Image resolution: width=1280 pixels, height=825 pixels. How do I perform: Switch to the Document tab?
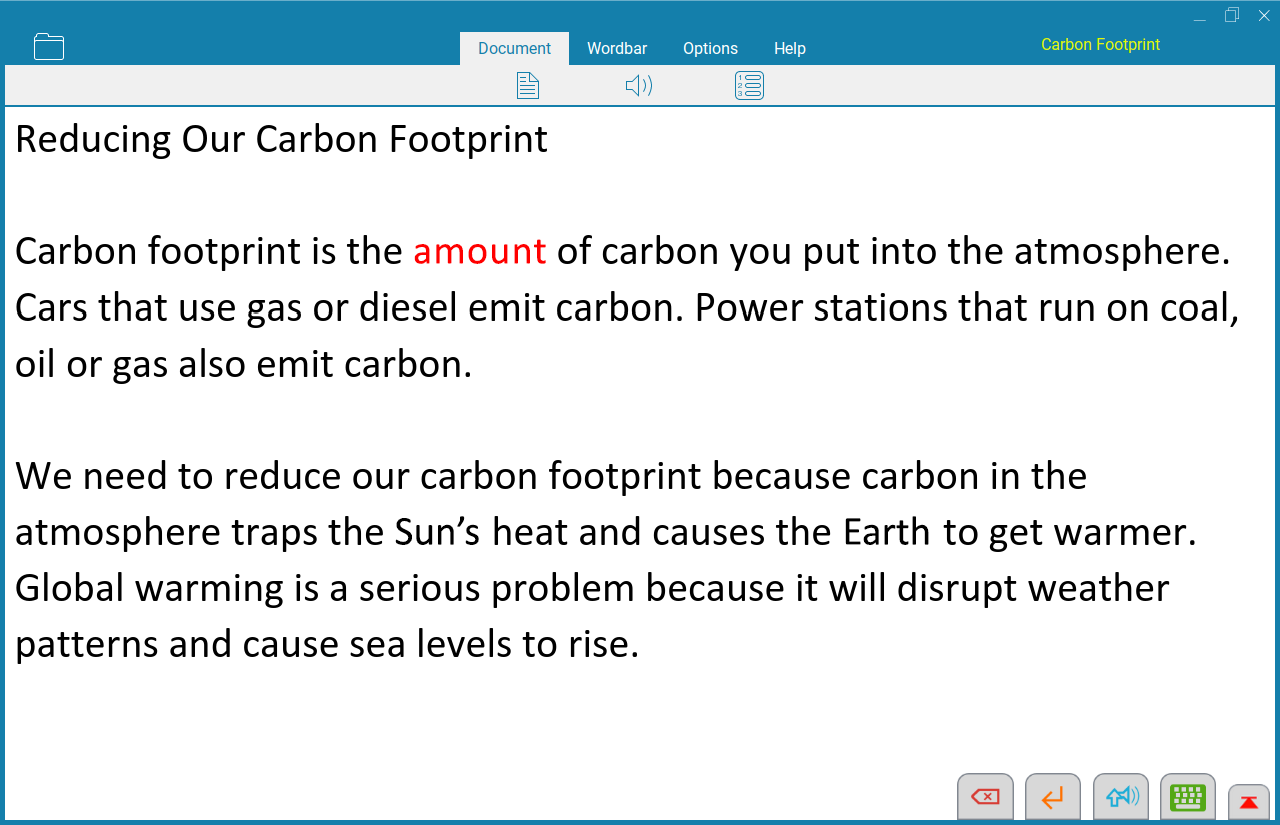point(514,48)
